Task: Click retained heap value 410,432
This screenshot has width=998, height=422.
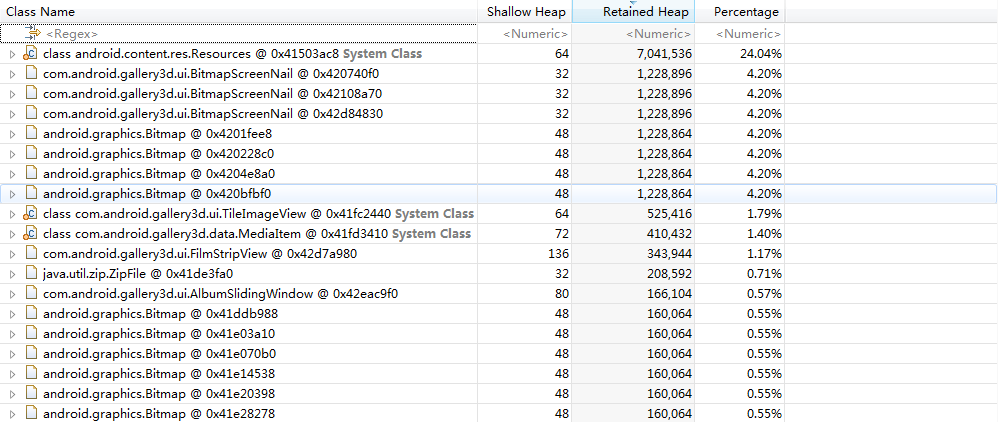Action: (x=668, y=234)
